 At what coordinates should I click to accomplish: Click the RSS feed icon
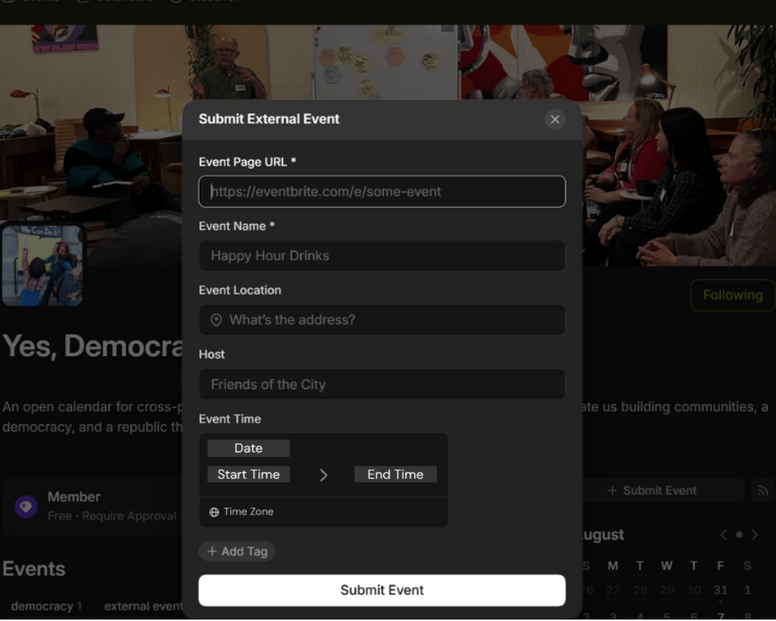tap(763, 490)
